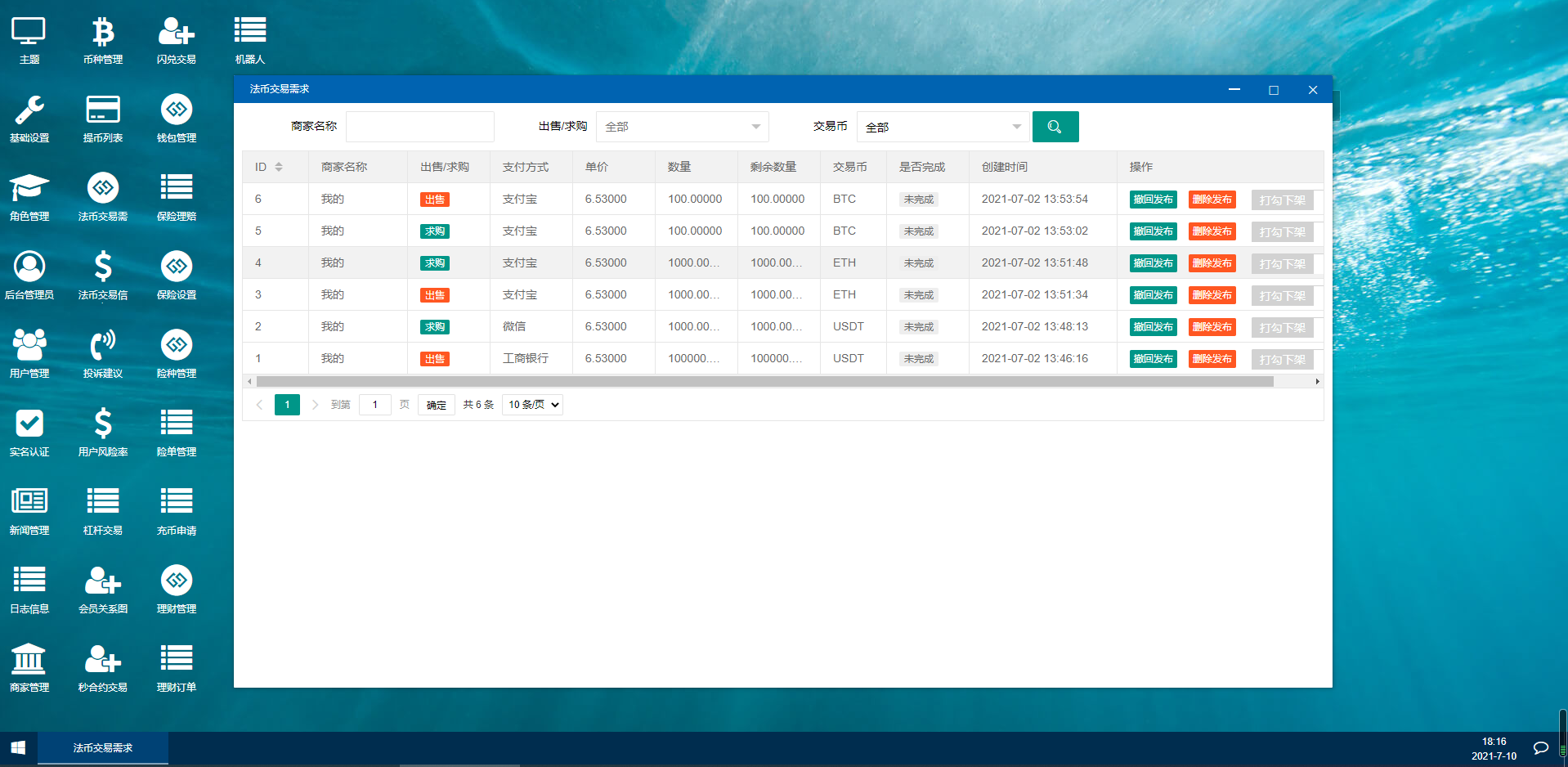Open the taskbar notification chat icon
1568x767 pixels.
pos(1541,748)
